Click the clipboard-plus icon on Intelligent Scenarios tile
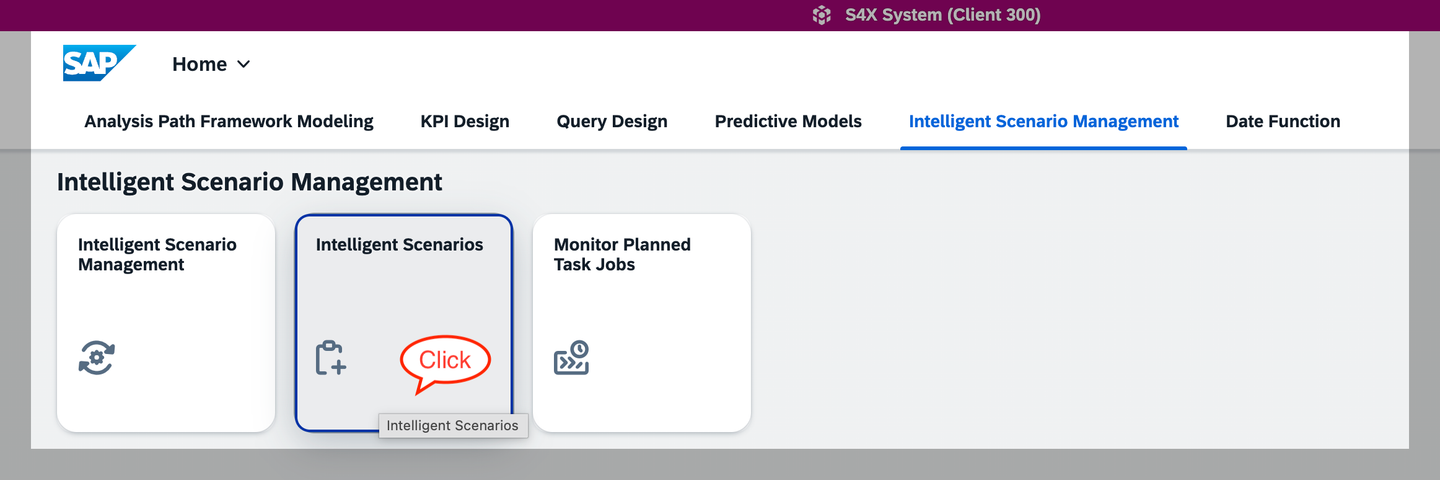1440x480 pixels. (331, 358)
